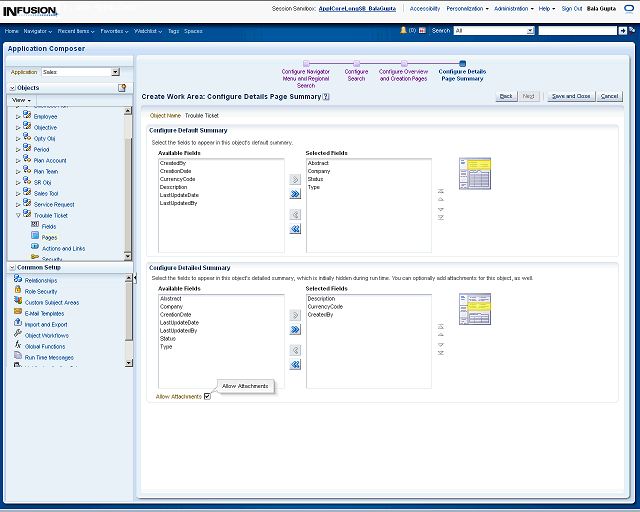Click Move selected arrow in Detailed Summary
Image resolution: width=640 pixels, height=512 pixels.
click(x=295, y=315)
